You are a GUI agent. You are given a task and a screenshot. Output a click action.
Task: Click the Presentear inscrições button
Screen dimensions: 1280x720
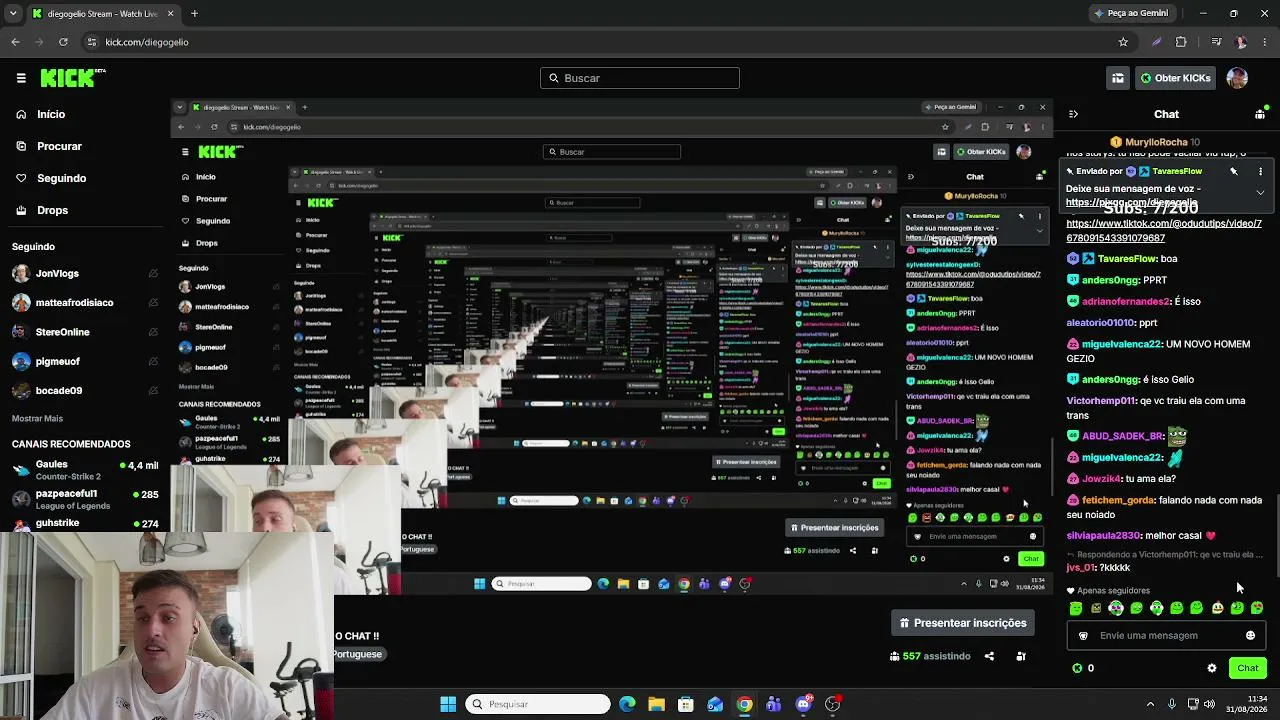pyautogui.click(x=963, y=623)
